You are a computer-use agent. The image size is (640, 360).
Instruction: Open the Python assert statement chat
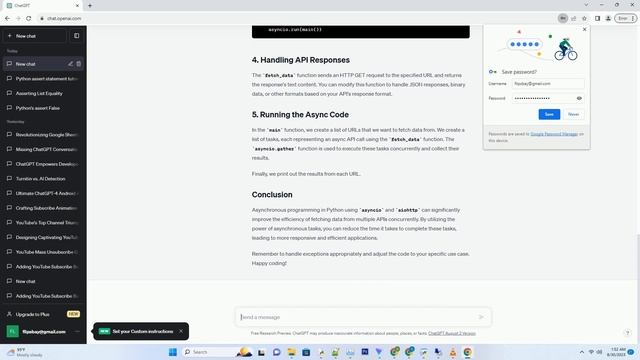click(x=43, y=78)
